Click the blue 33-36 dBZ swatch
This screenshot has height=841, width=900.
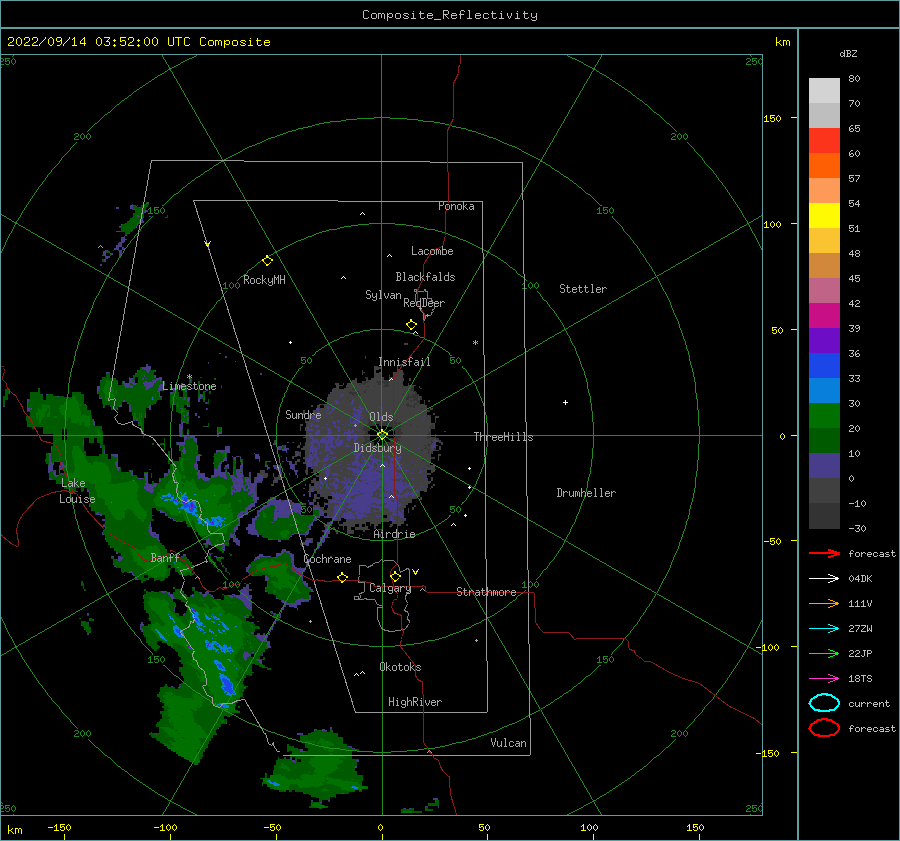tap(824, 366)
